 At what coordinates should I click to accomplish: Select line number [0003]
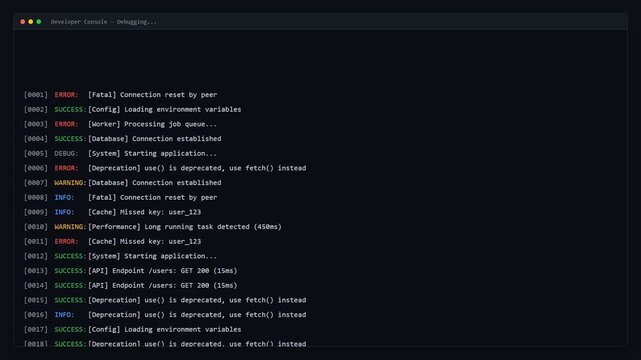click(36, 124)
